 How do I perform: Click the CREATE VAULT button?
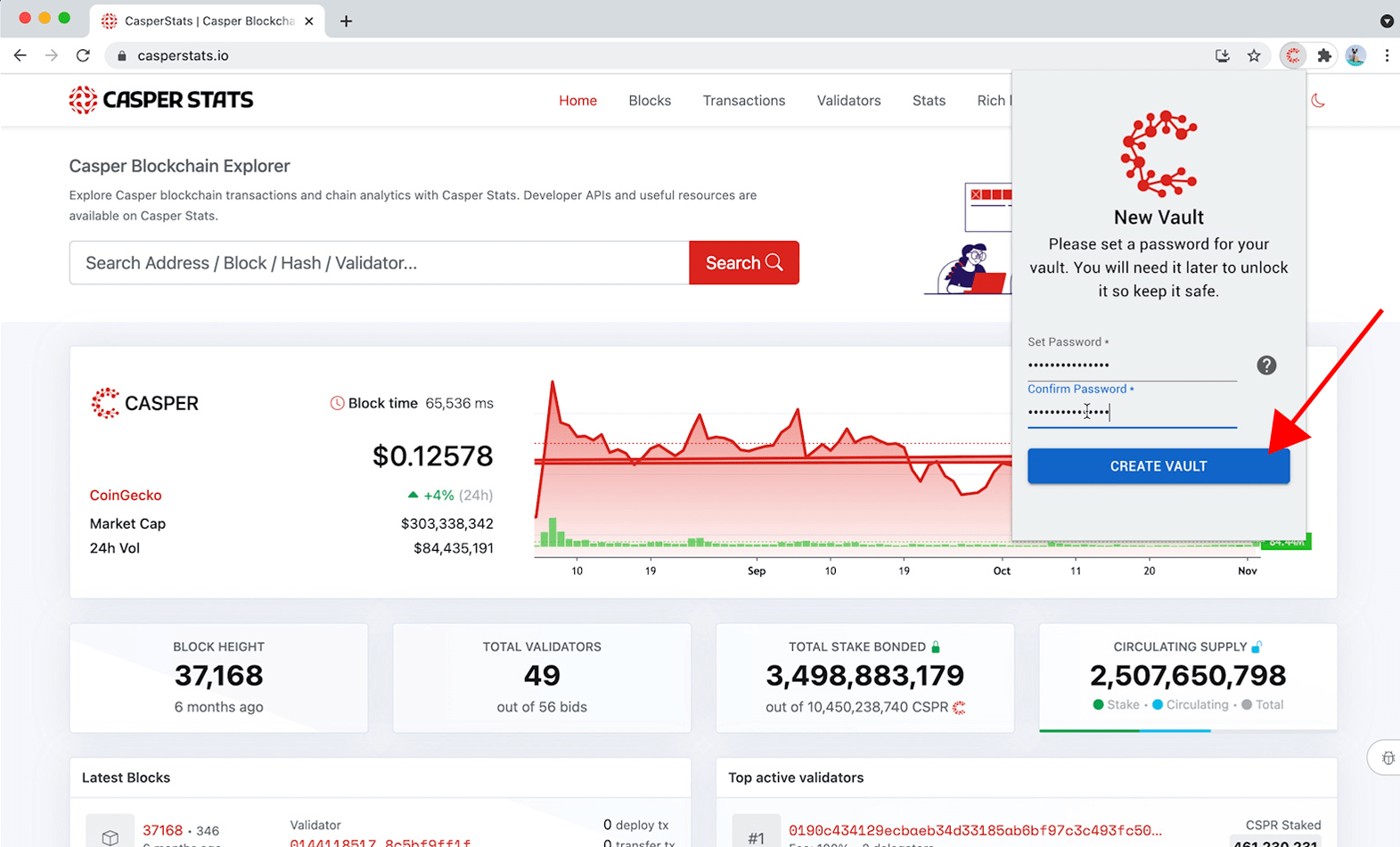coord(1158,466)
